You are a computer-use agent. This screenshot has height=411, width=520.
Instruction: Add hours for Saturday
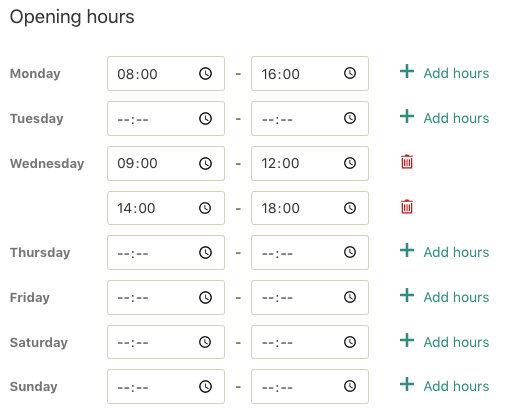[444, 342]
